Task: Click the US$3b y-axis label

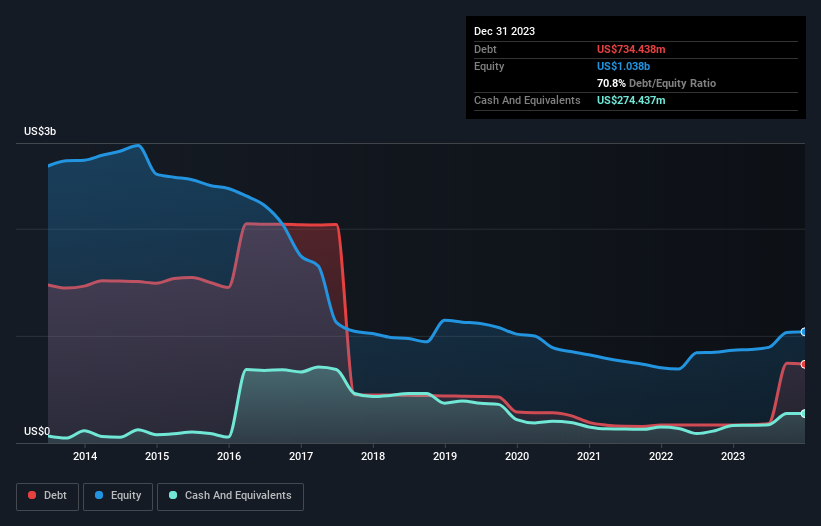Action: [x=40, y=131]
